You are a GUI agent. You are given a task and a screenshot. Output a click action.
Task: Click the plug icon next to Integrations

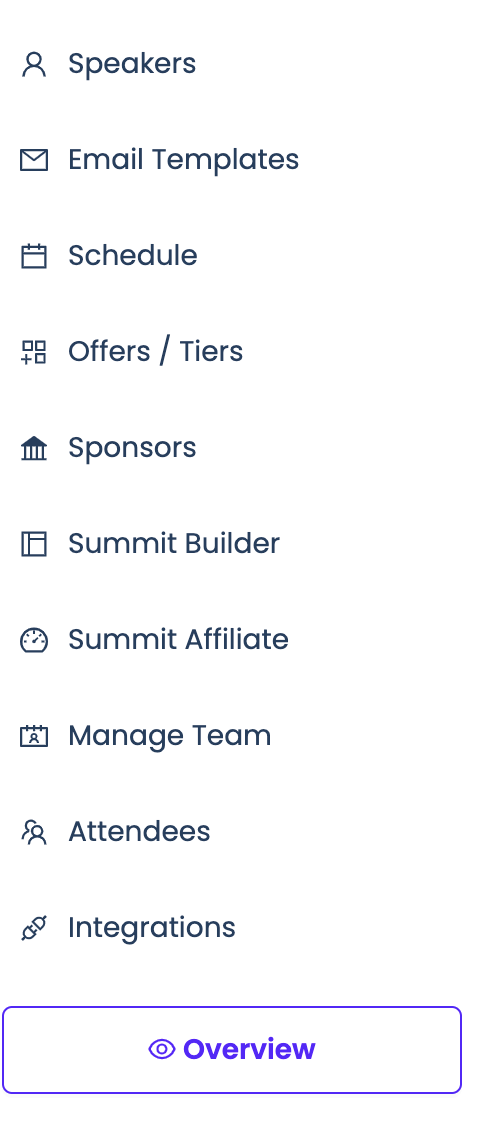coord(34,928)
